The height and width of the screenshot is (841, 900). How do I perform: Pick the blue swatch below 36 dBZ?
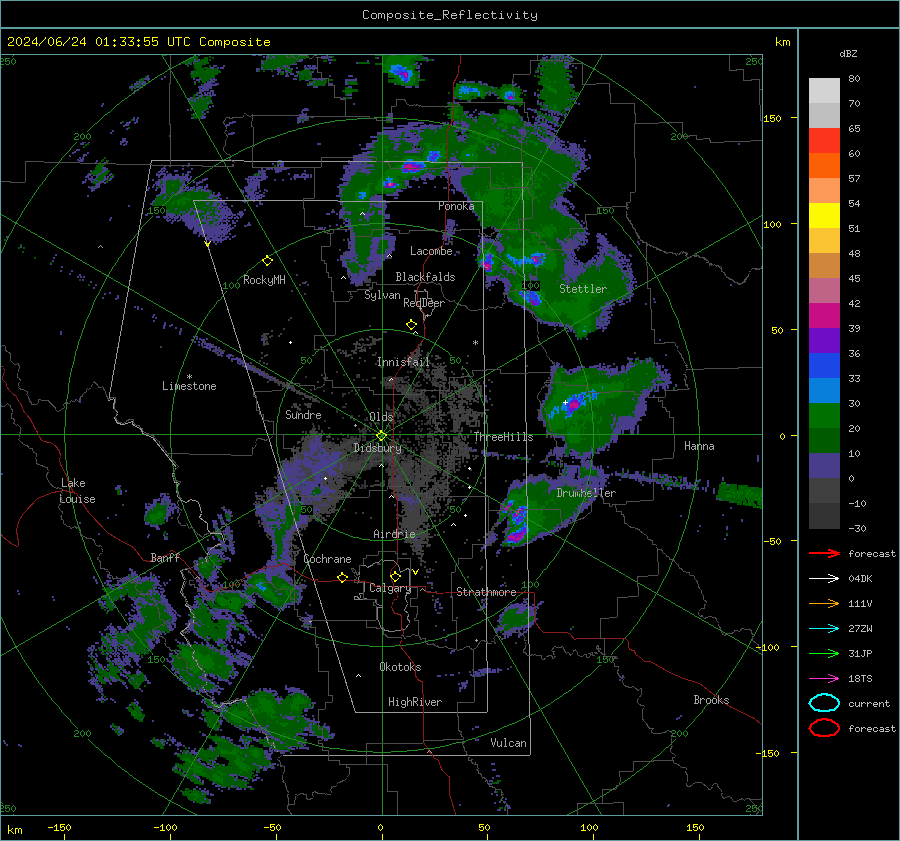point(824,366)
